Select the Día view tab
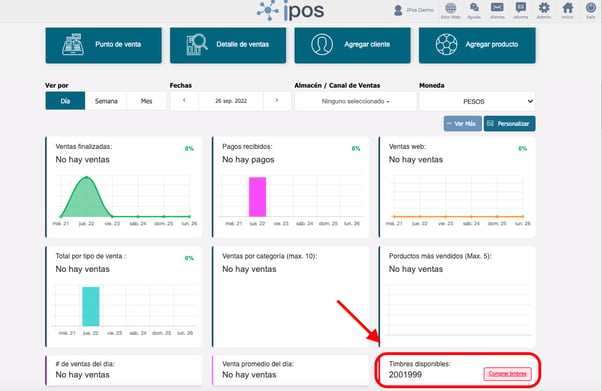This screenshot has width=602, height=391. click(65, 101)
